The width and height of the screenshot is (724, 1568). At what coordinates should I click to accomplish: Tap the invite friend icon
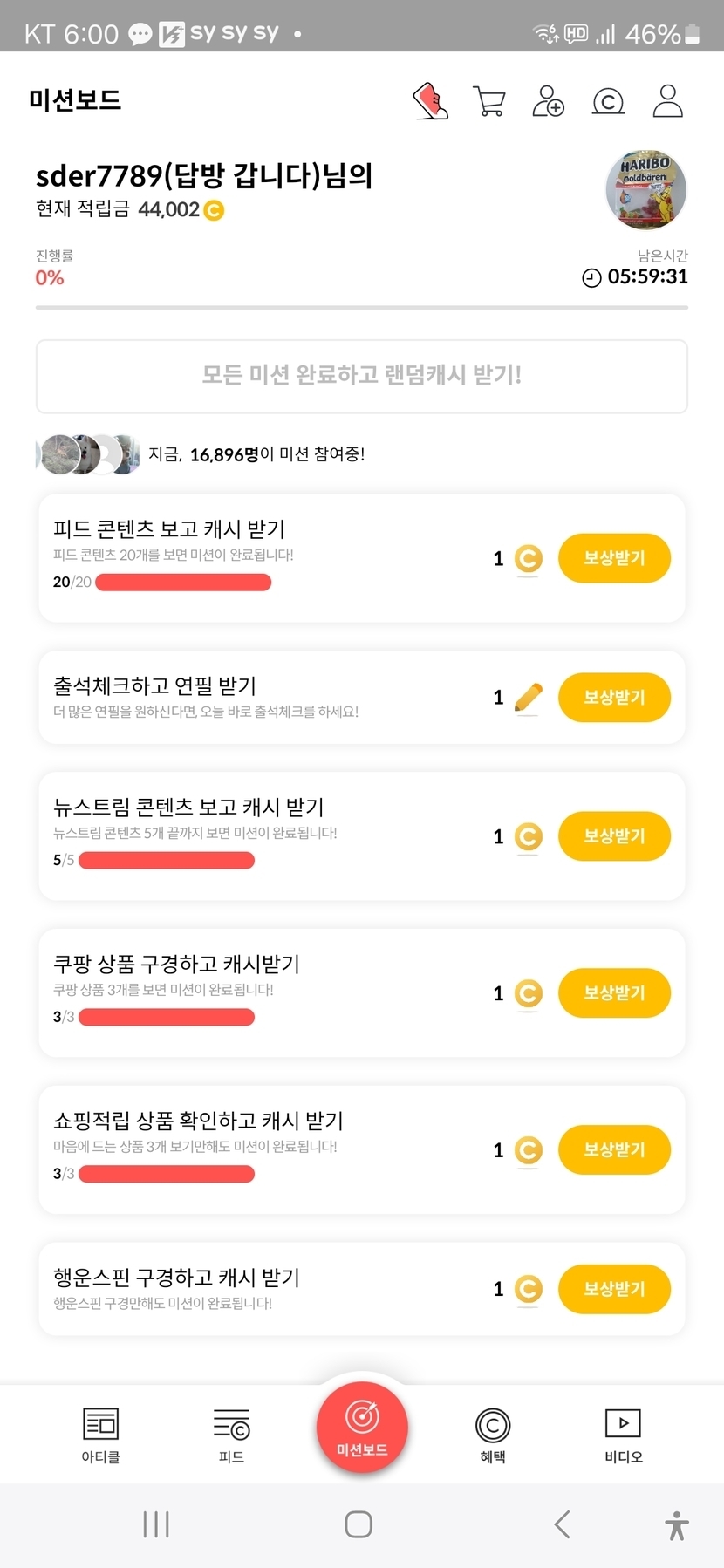tap(548, 101)
